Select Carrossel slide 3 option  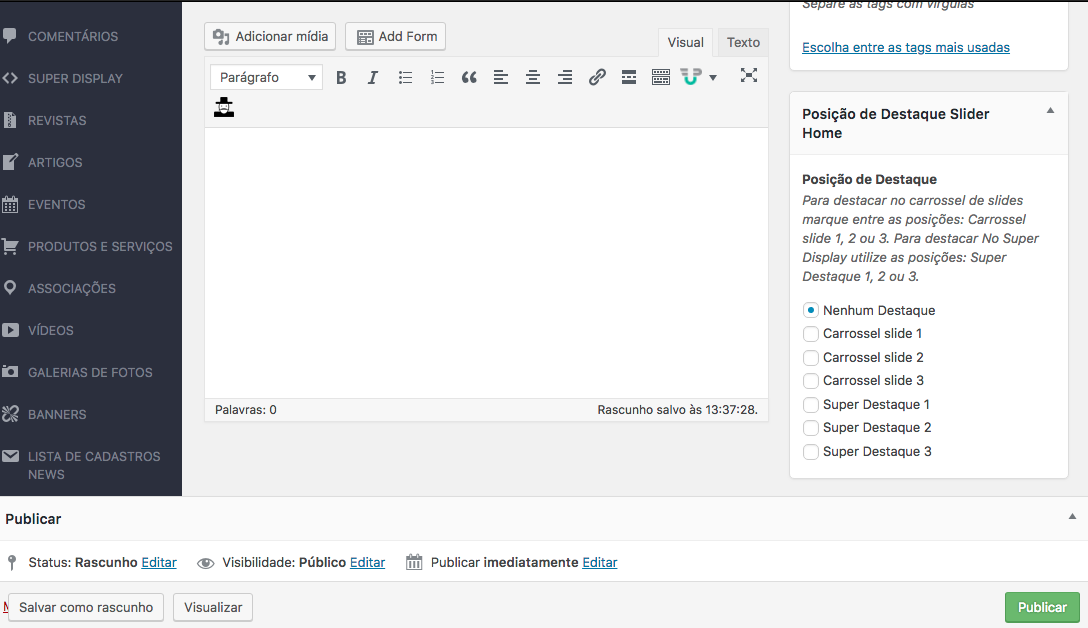[x=810, y=380]
